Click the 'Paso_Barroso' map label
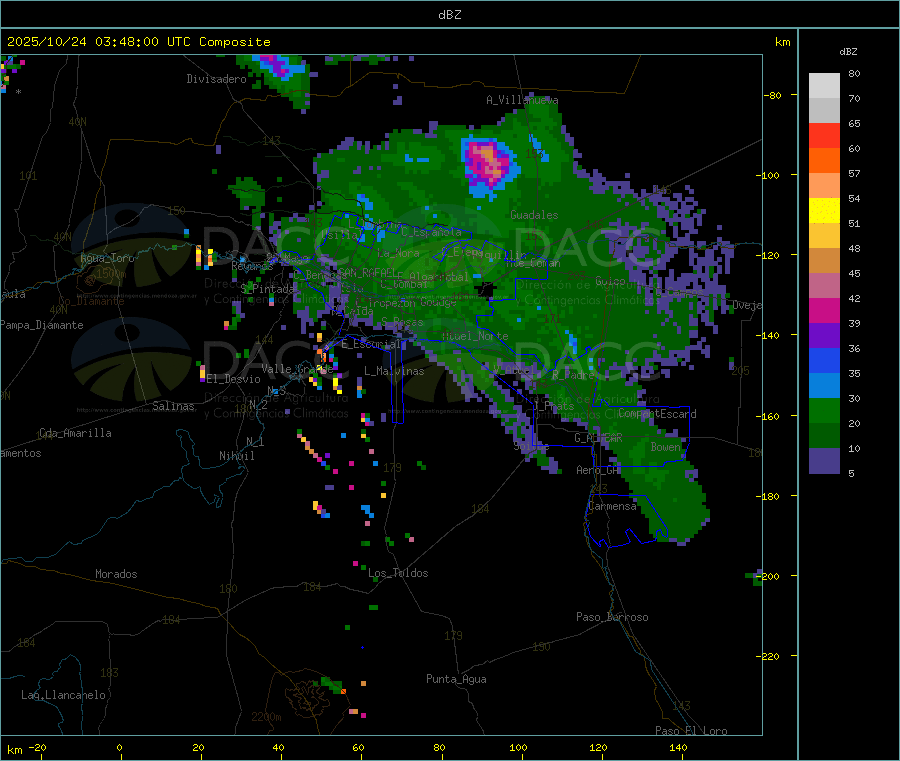Screen dimensions: 900x761 pos(612,617)
